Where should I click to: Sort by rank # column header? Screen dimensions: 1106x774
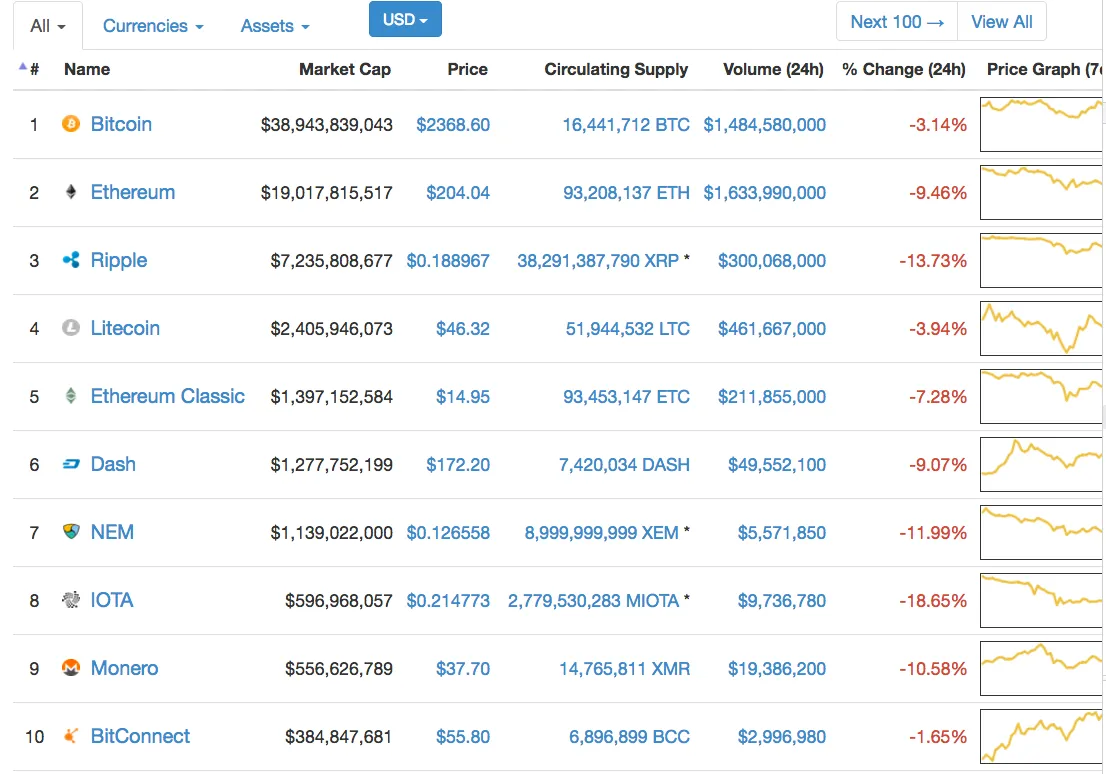(34, 69)
